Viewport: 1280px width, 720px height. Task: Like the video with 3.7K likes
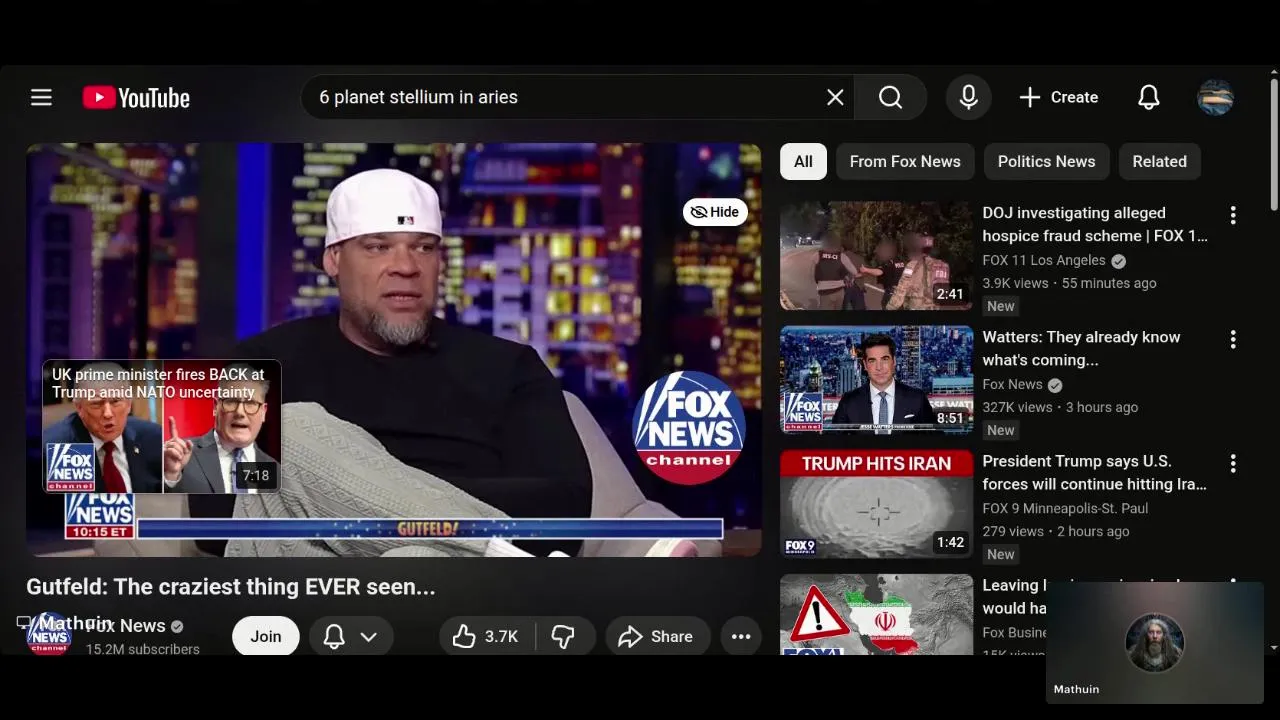tap(486, 636)
